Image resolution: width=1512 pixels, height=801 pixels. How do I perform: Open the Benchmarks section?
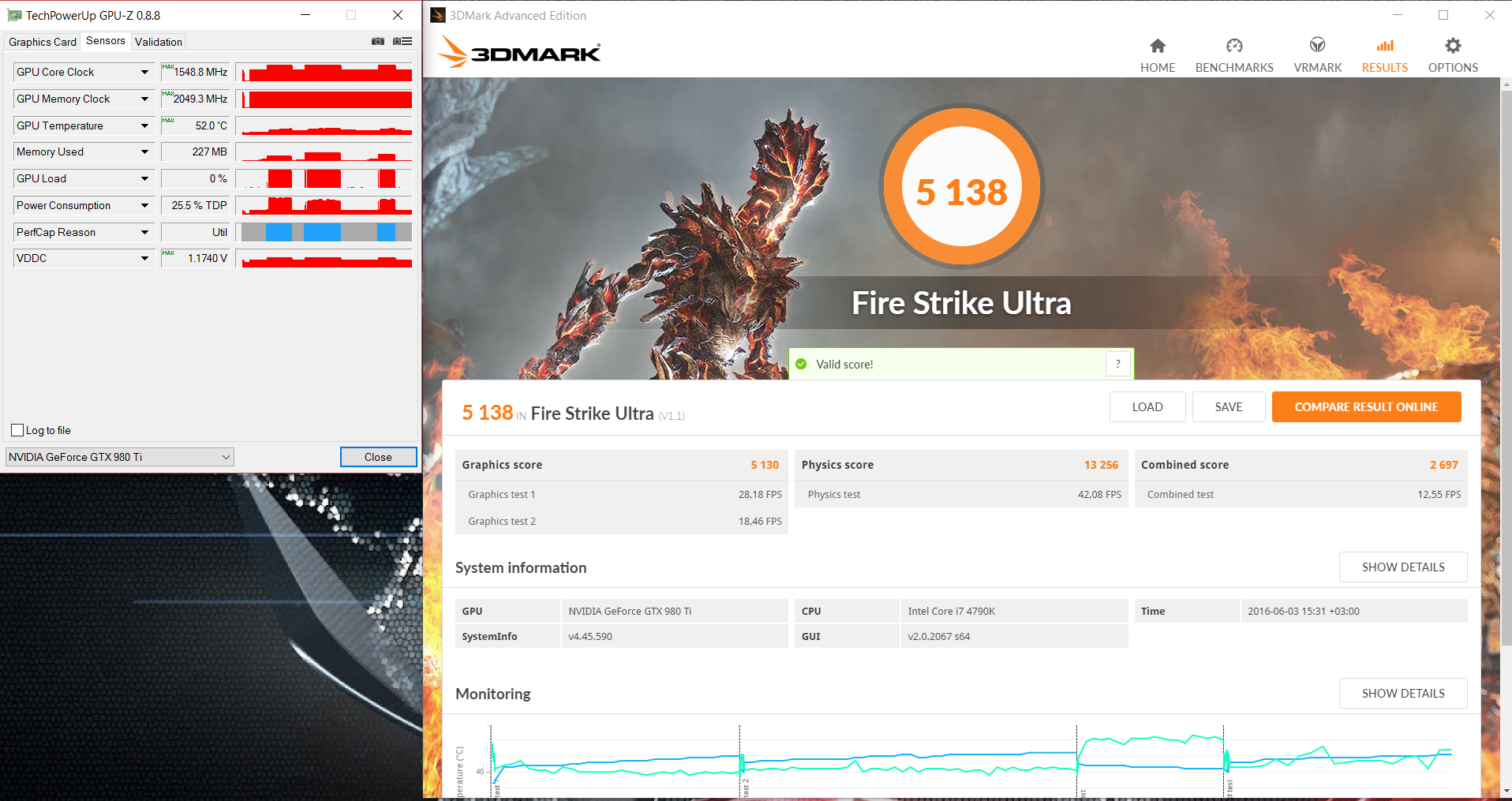1234,55
